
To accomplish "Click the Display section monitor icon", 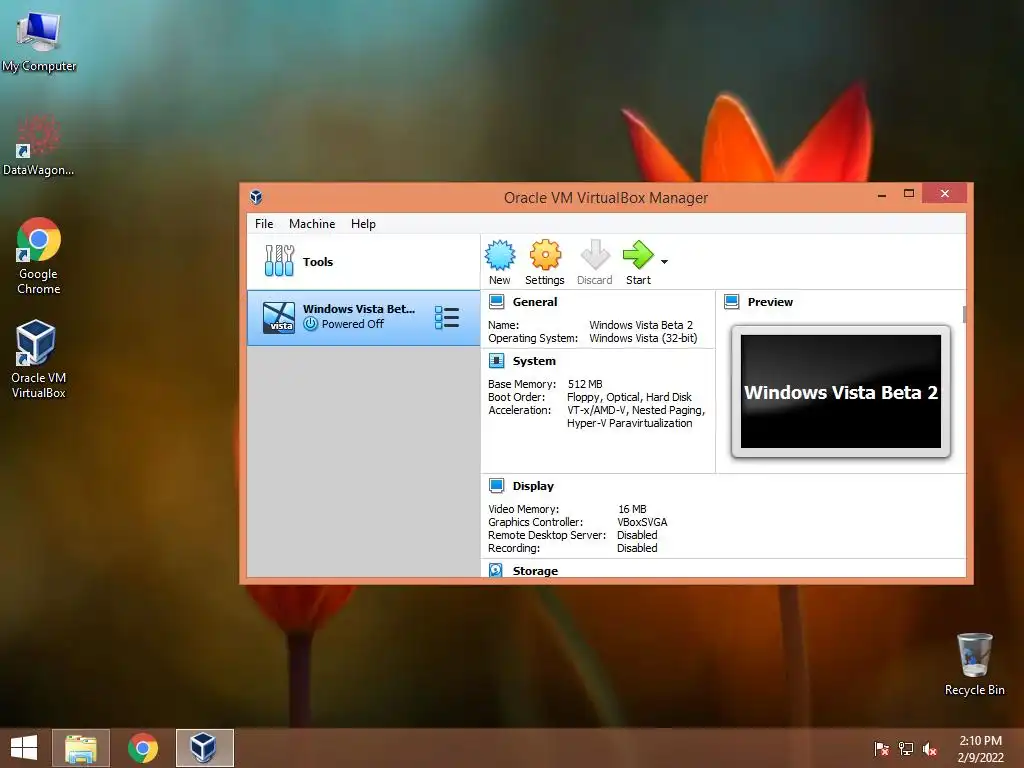I will (x=496, y=485).
